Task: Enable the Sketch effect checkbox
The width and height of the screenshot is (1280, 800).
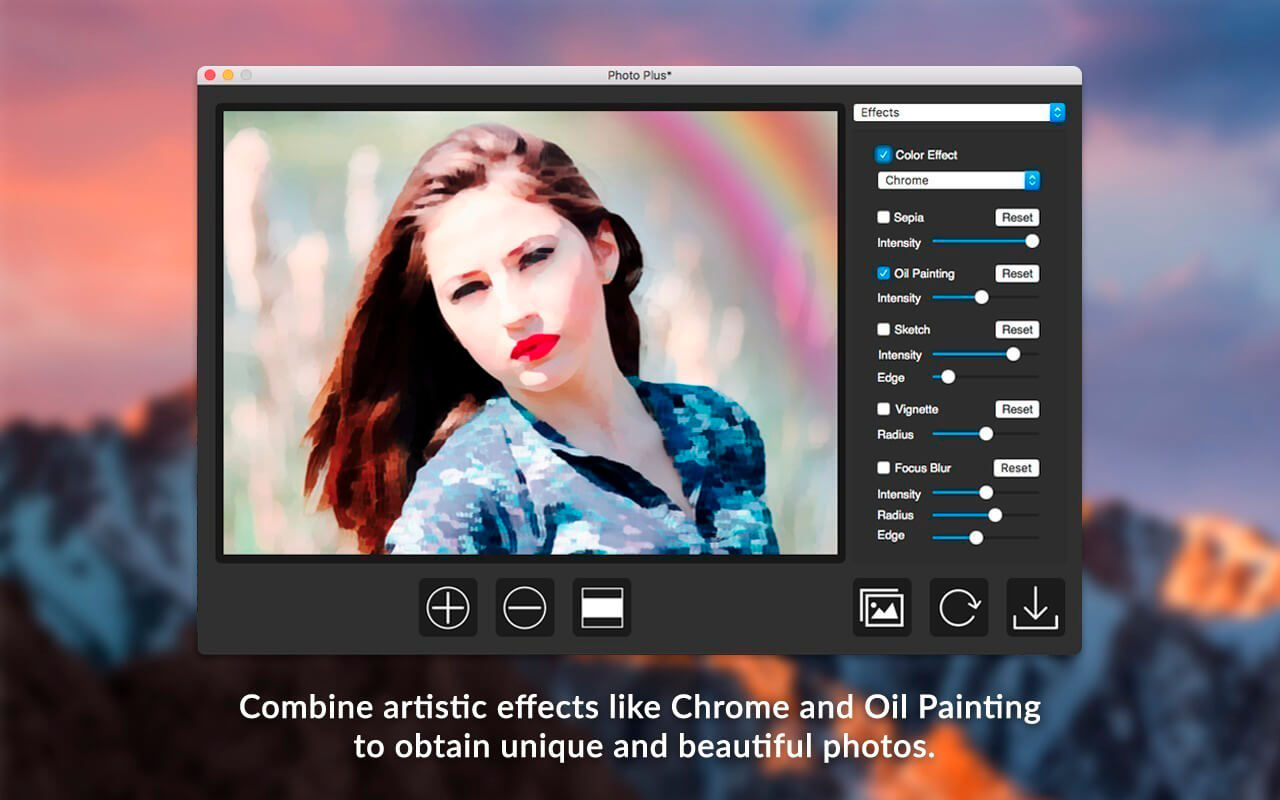Action: click(883, 329)
